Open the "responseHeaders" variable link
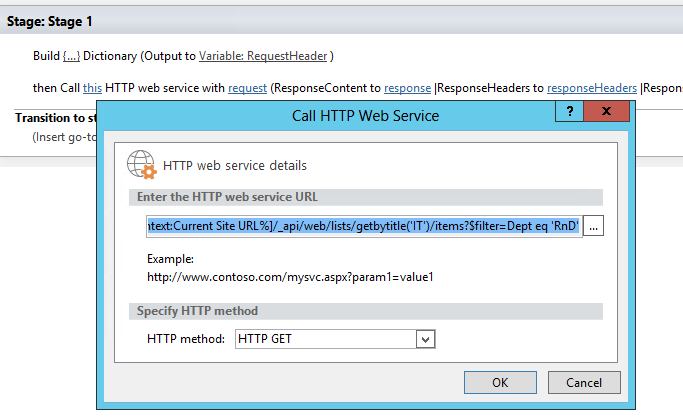This screenshot has width=683, height=417. pos(592,88)
